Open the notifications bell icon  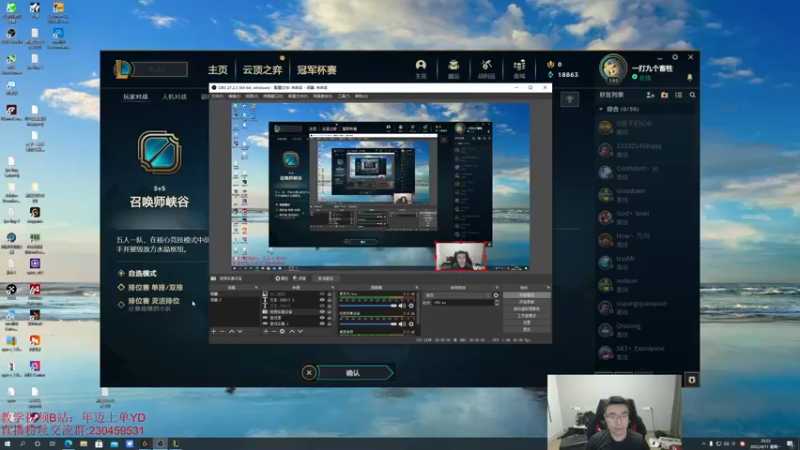click(689, 78)
